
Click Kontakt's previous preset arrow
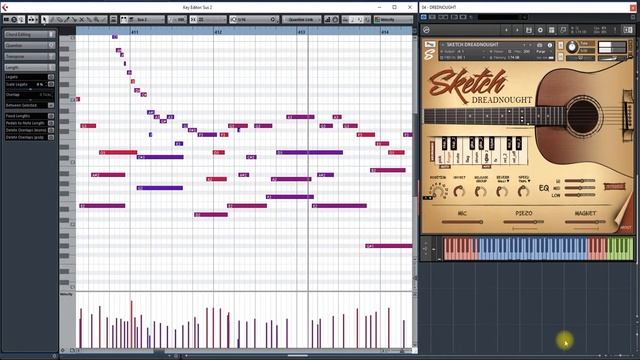pyautogui.click(x=506, y=30)
